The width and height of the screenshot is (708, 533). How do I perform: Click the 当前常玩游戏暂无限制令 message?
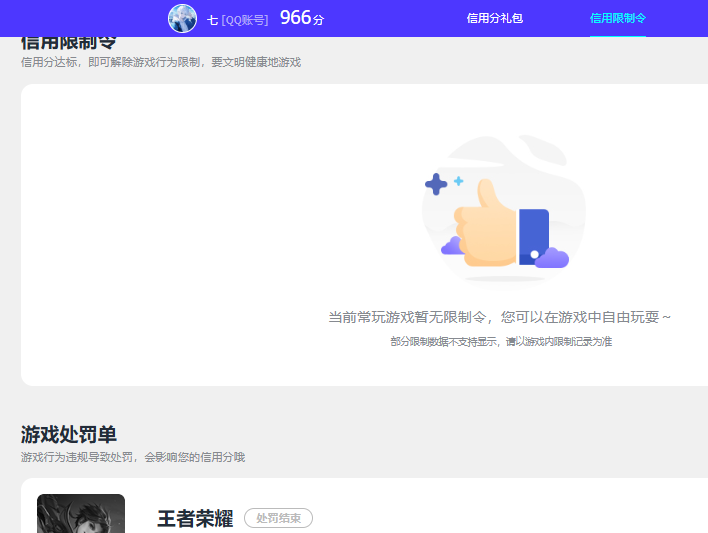[499, 318]
